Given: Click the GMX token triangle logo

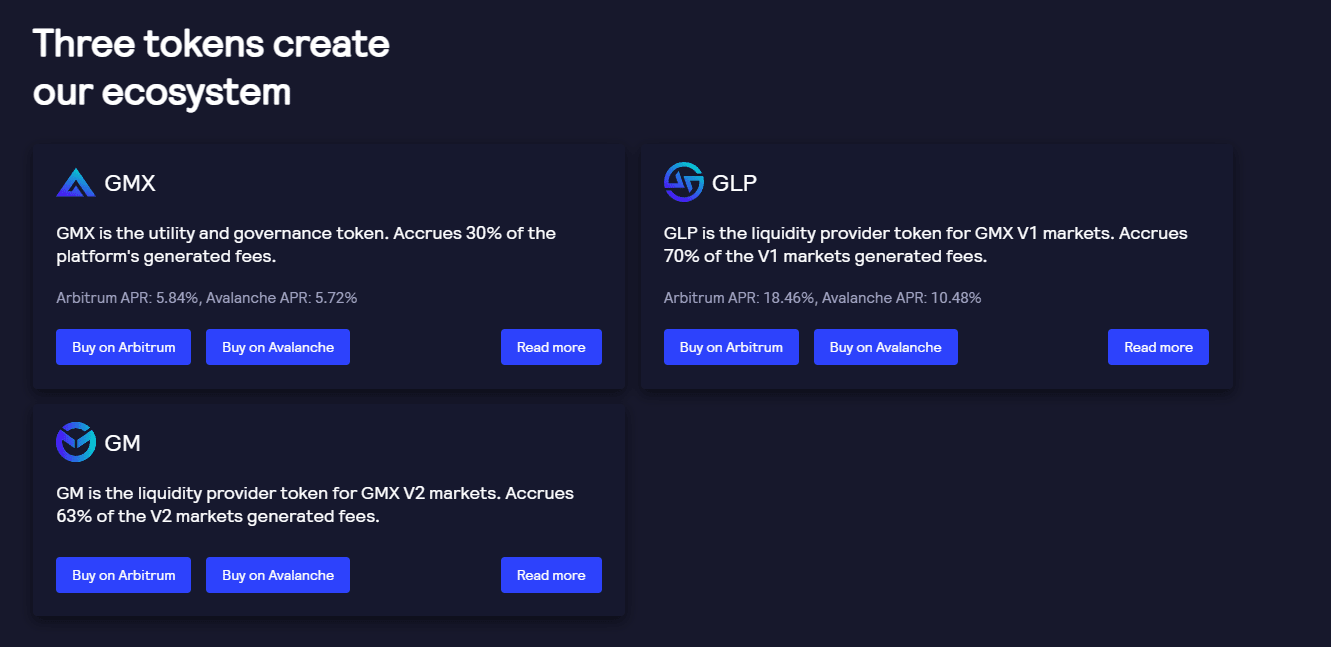Looking at the screenshot, I should 75,183.
